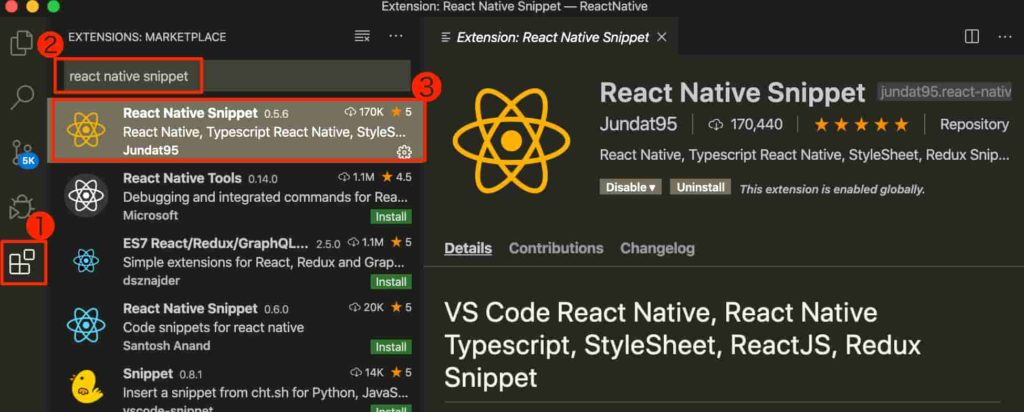
Task: Clear extensions search results icon
Action: pyautogui.click(x=362, y=37)
